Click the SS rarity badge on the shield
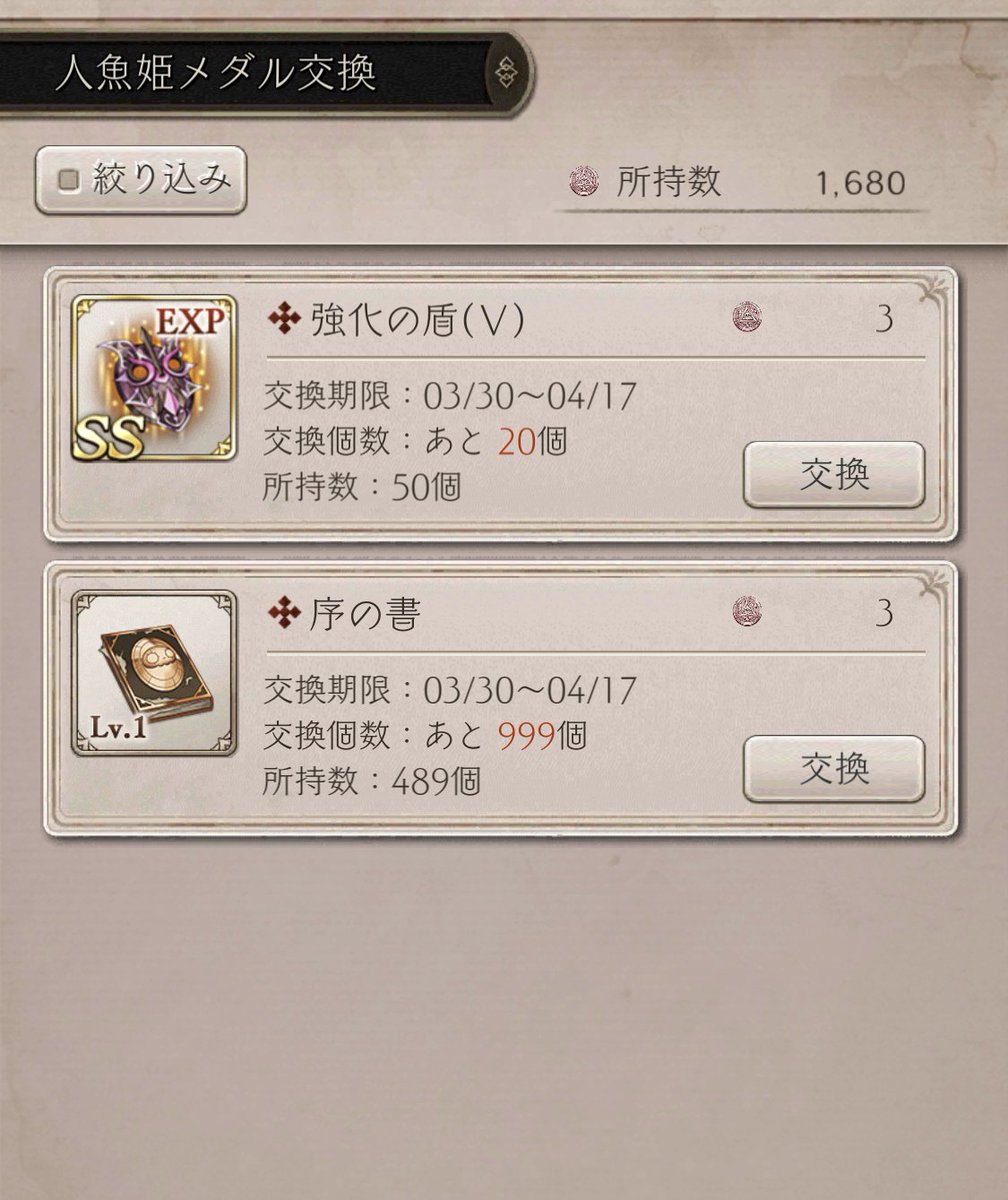The image size is (1008, 1200). point(107,439)
